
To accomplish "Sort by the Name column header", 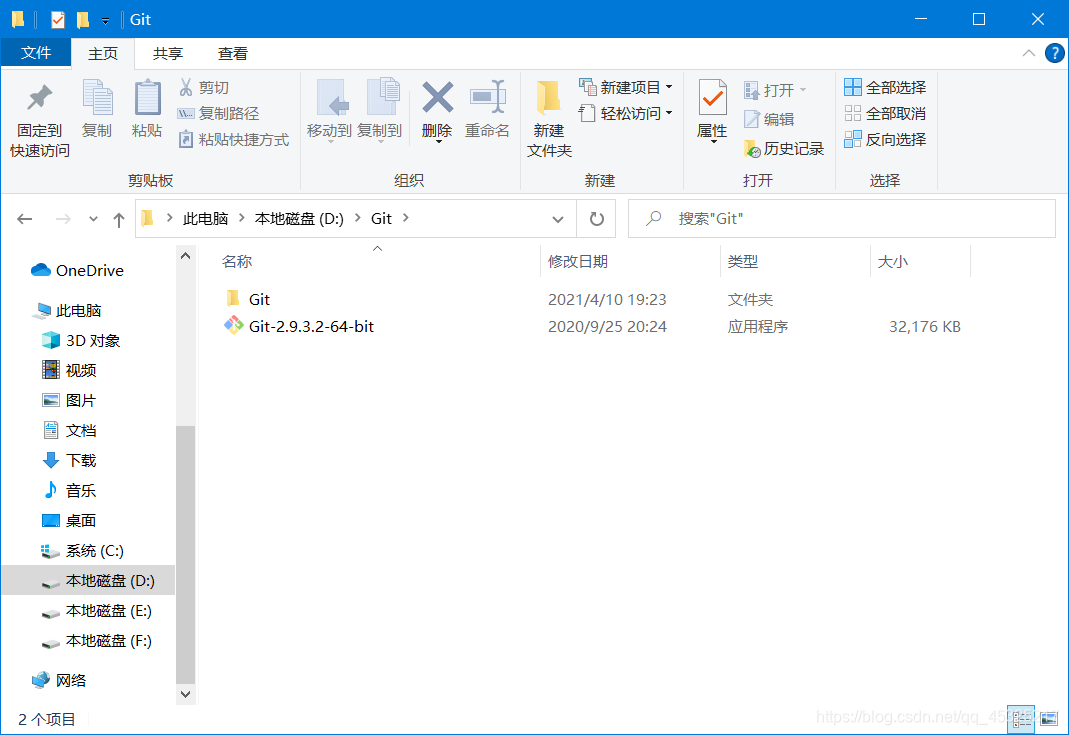I will [x=376, y=261].
